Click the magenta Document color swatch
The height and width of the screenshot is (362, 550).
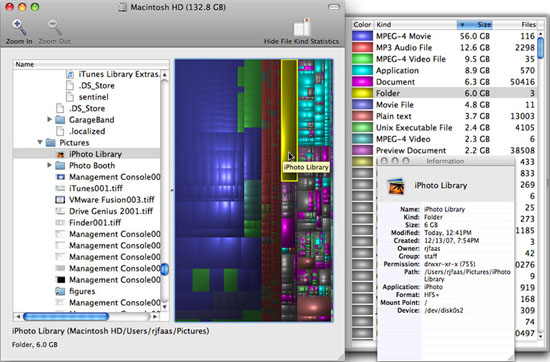[362, 82]
